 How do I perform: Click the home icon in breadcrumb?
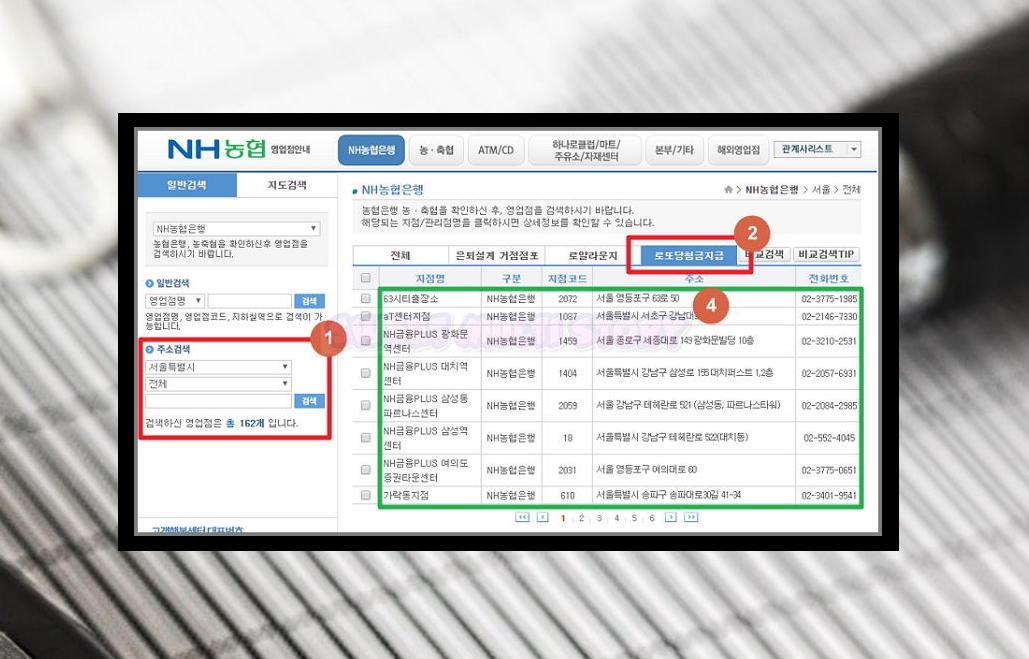728,190
